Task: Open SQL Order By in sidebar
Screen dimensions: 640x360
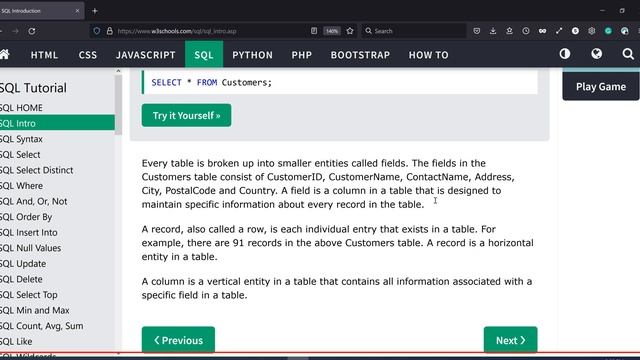Action: point(57,217)
